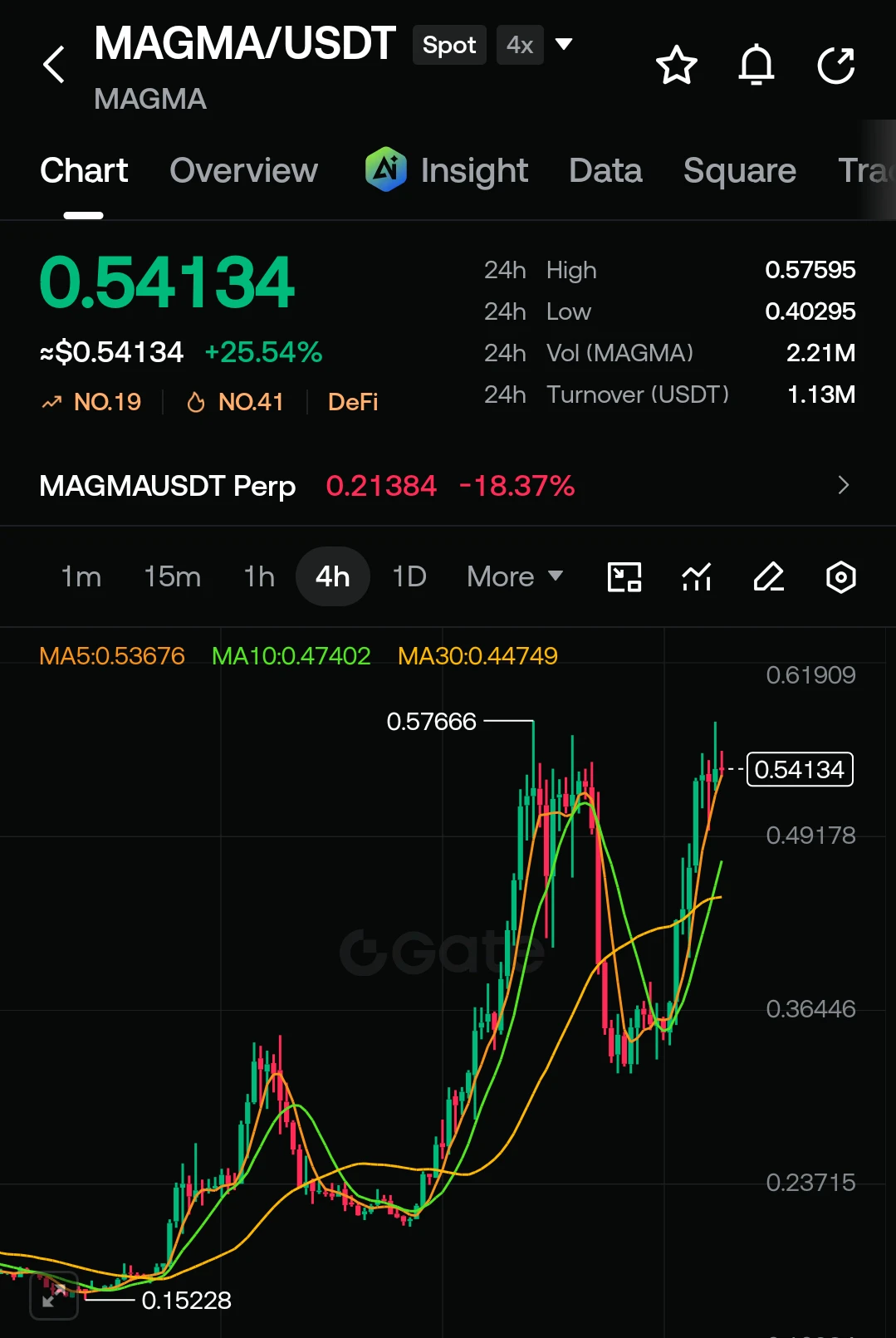Tap the share icon

[x=836, y=66]
